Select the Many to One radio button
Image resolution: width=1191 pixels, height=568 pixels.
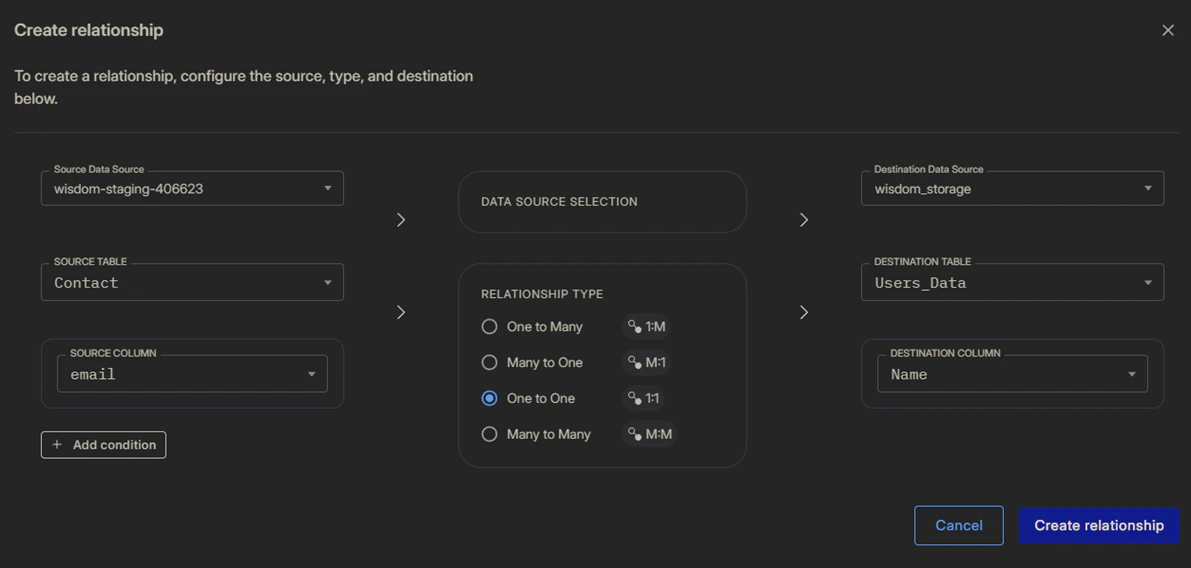pyautogui.click(x=490, y=362)
